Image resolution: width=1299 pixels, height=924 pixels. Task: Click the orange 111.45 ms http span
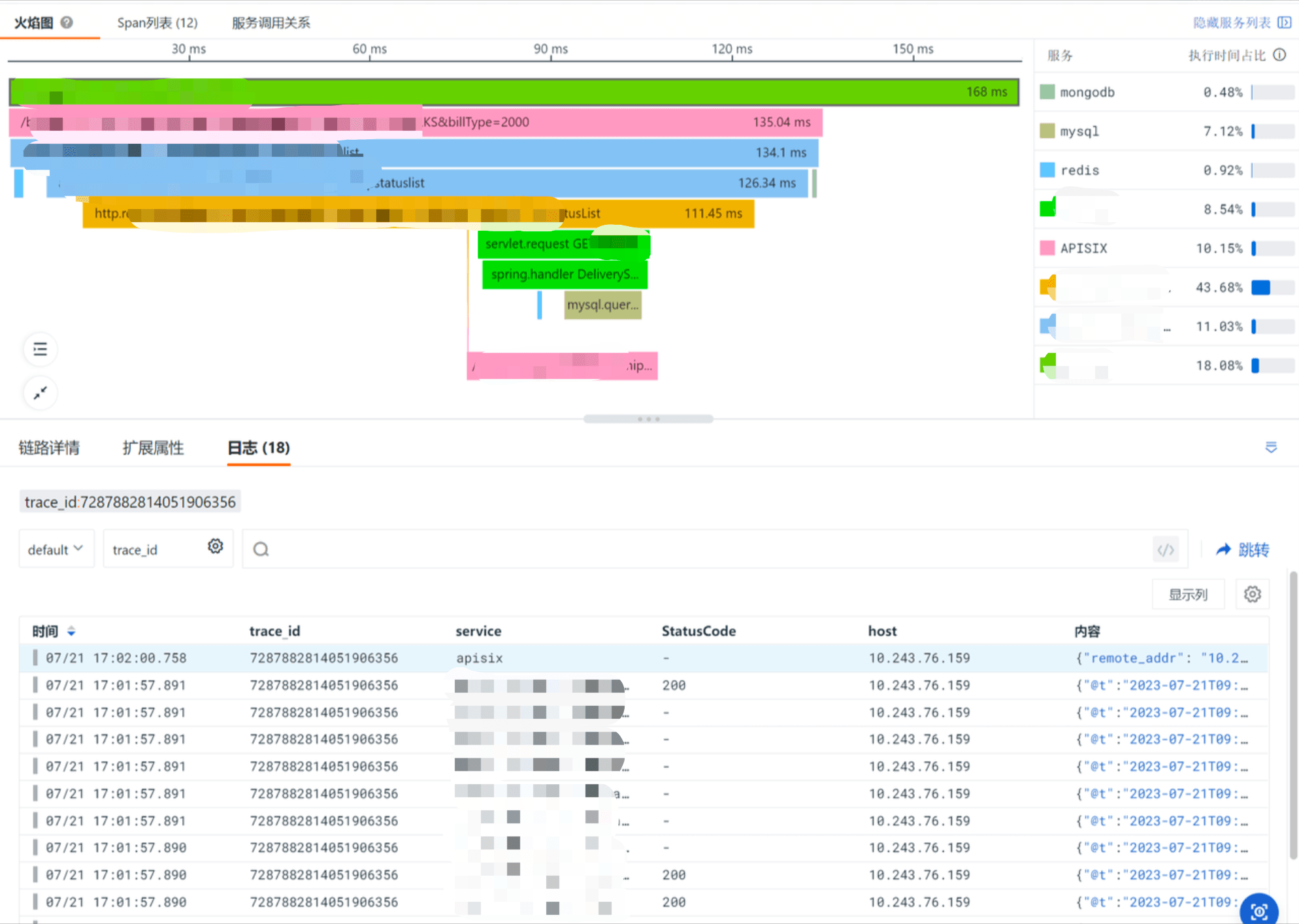(x=418, y=213)
